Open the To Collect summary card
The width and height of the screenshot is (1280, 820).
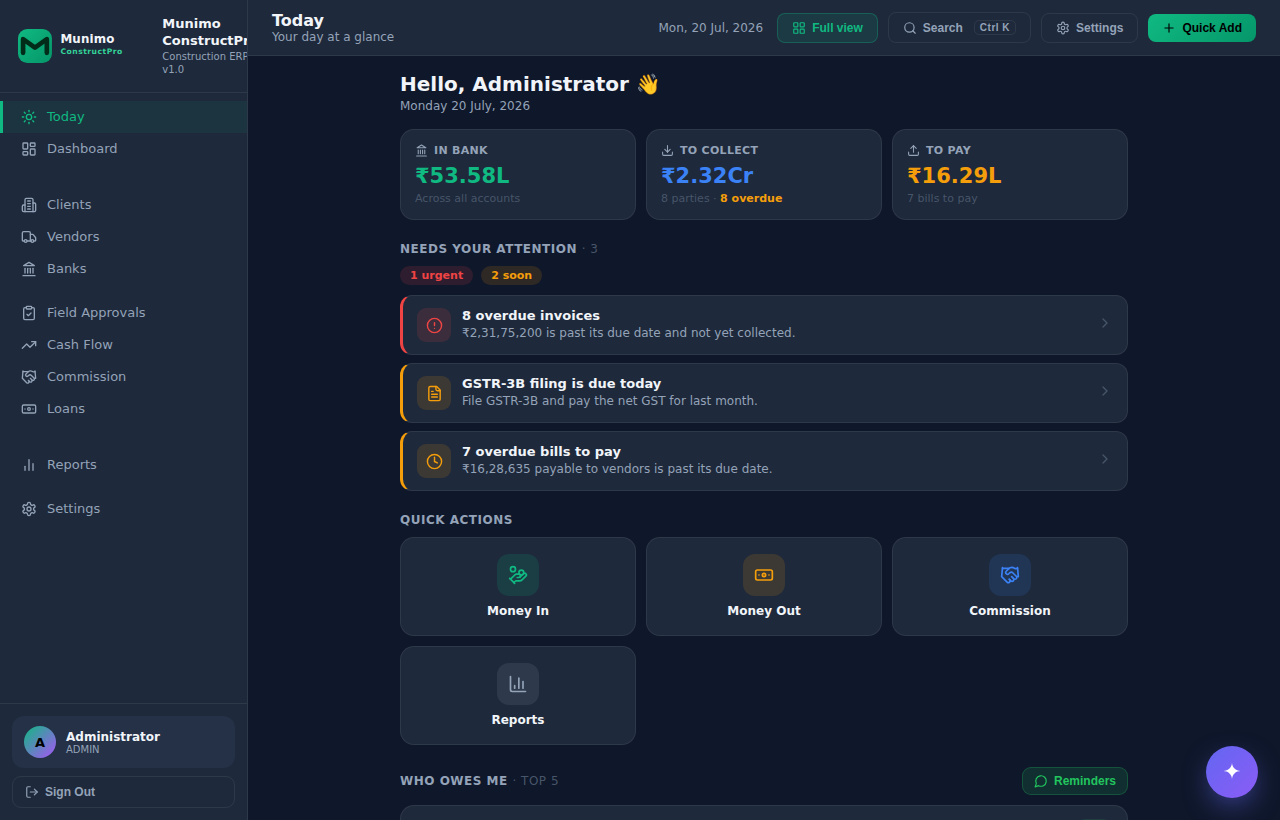click(764, 174)
